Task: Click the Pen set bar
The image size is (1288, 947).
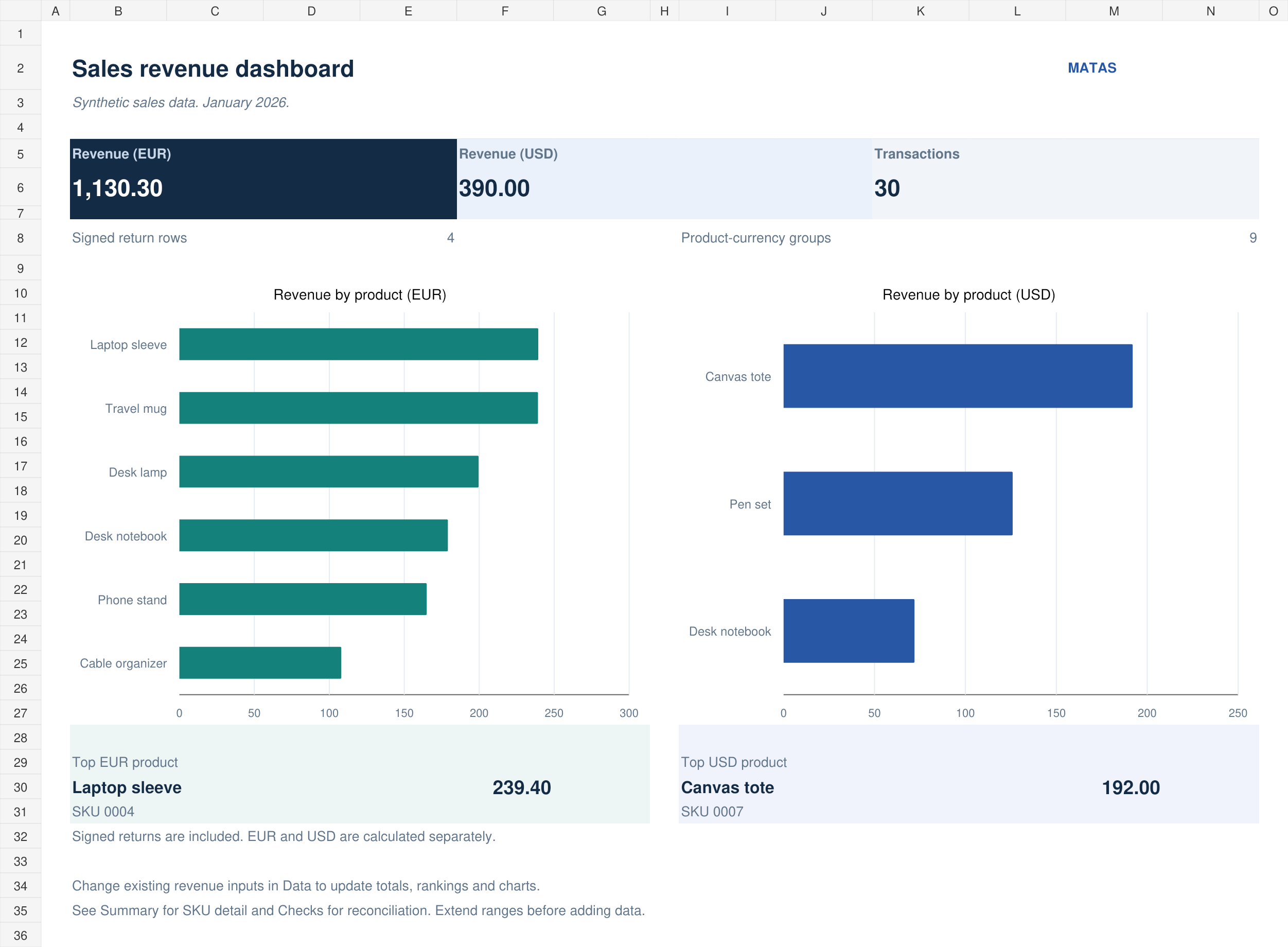Action: 897,504
